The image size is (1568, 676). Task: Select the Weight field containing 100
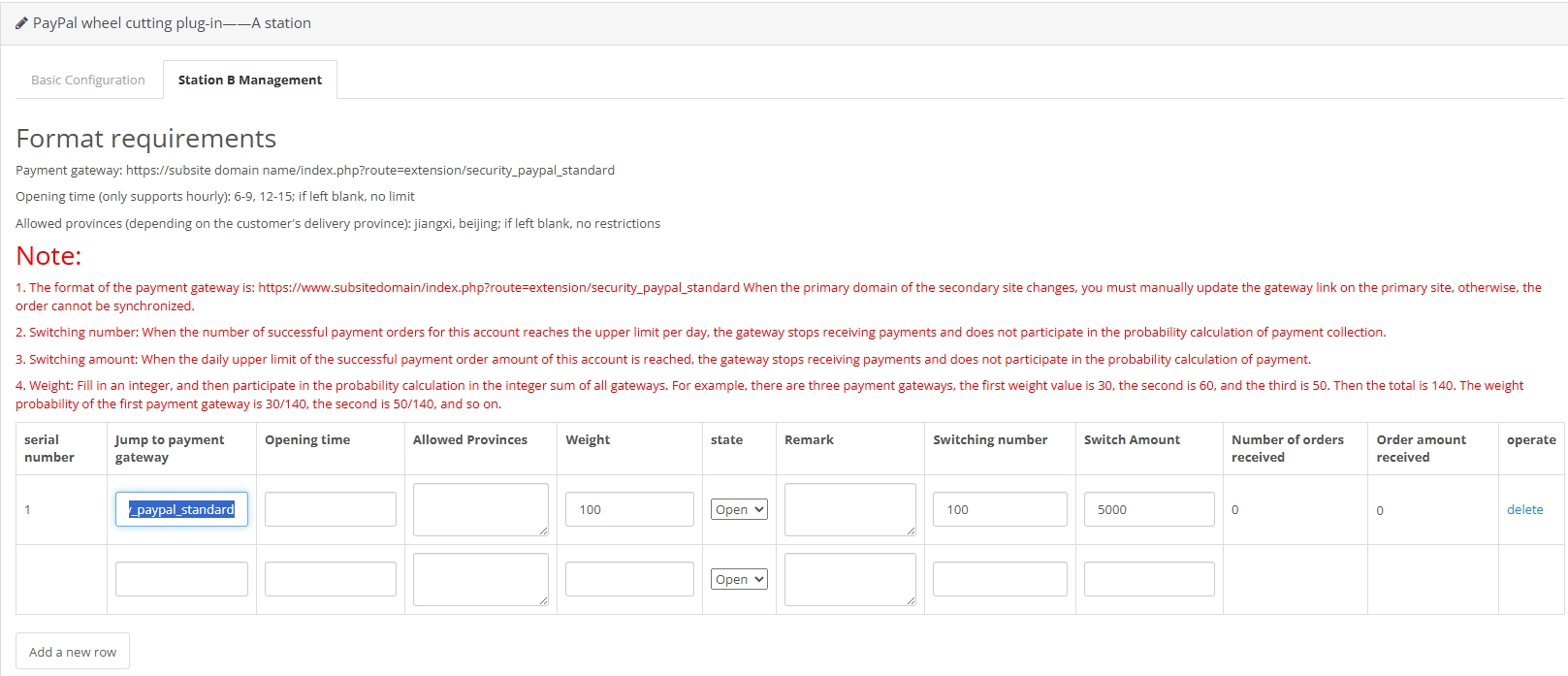pyautogui.click(x=629, y=509)
